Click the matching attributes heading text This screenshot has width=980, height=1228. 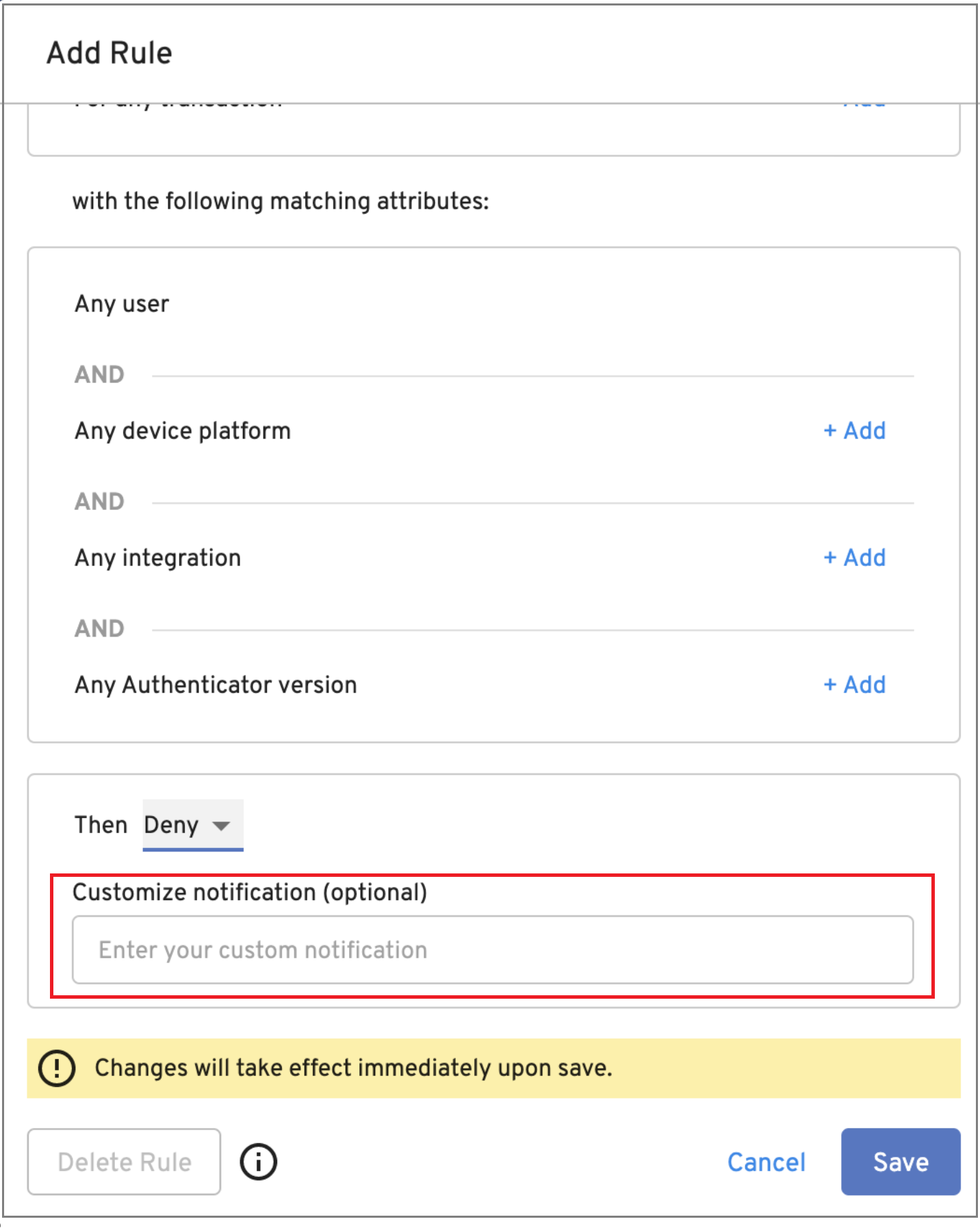281,201
